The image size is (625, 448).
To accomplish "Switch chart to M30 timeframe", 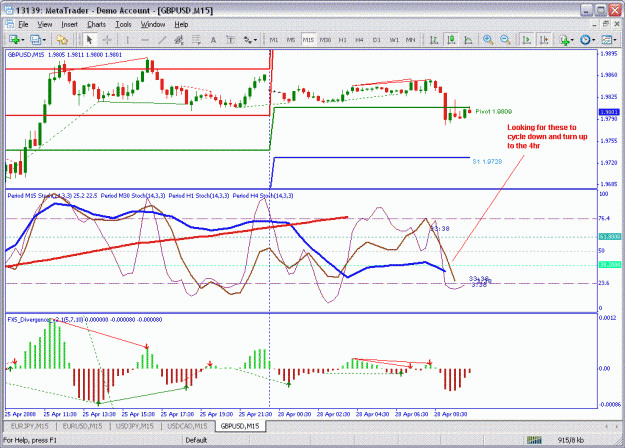I will [x=325, y=40].
